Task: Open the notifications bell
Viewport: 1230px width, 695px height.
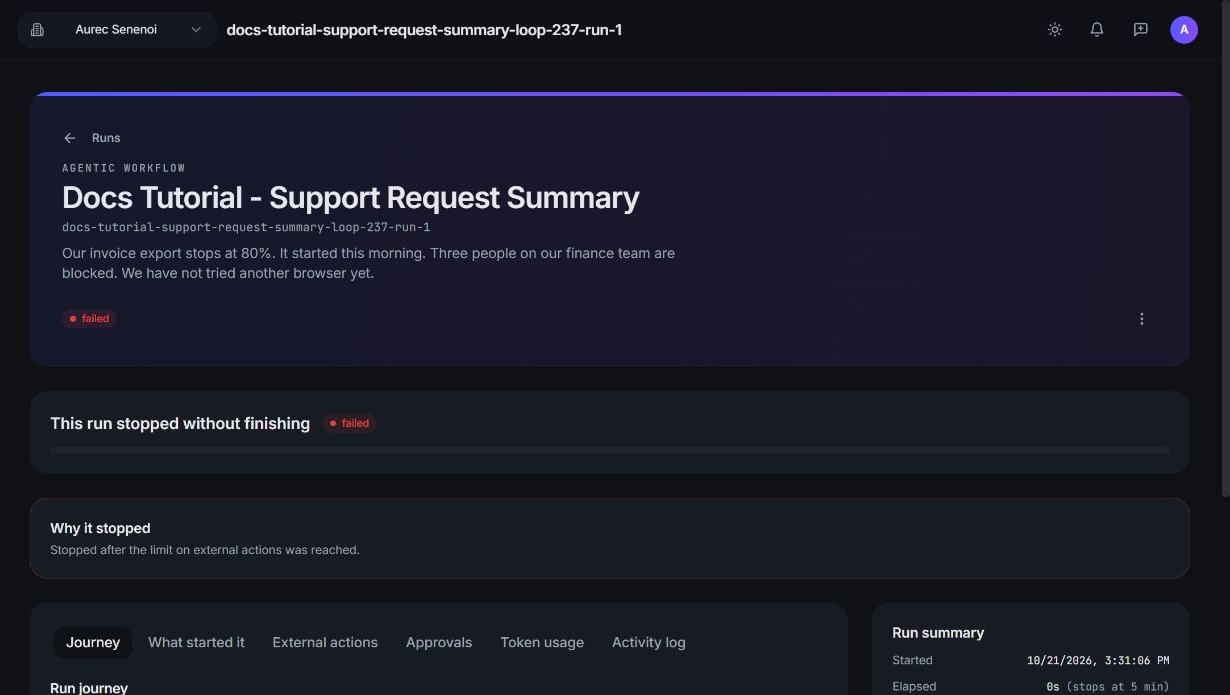Action: [1097, 30]
